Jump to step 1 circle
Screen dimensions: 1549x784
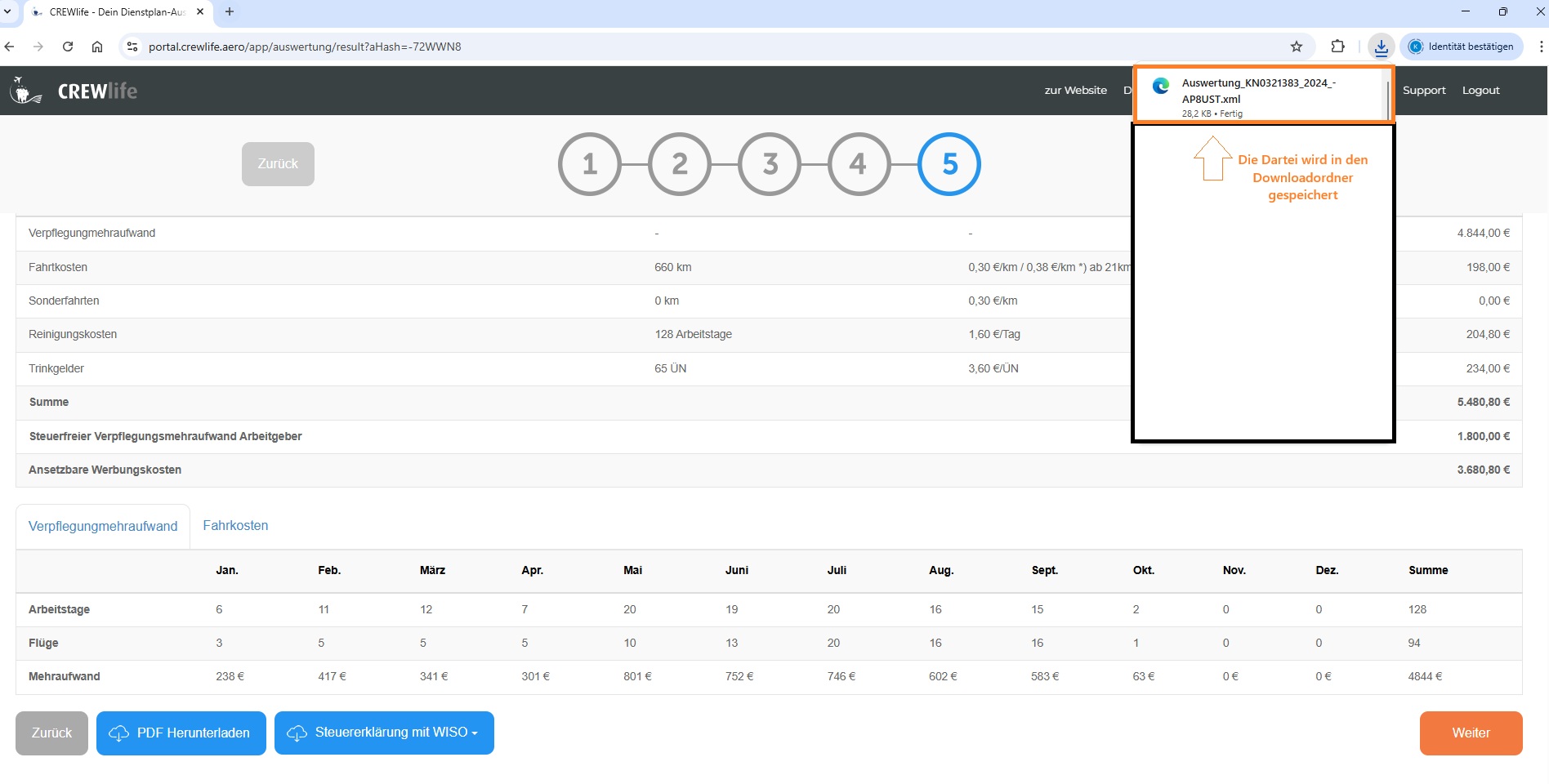590,164
